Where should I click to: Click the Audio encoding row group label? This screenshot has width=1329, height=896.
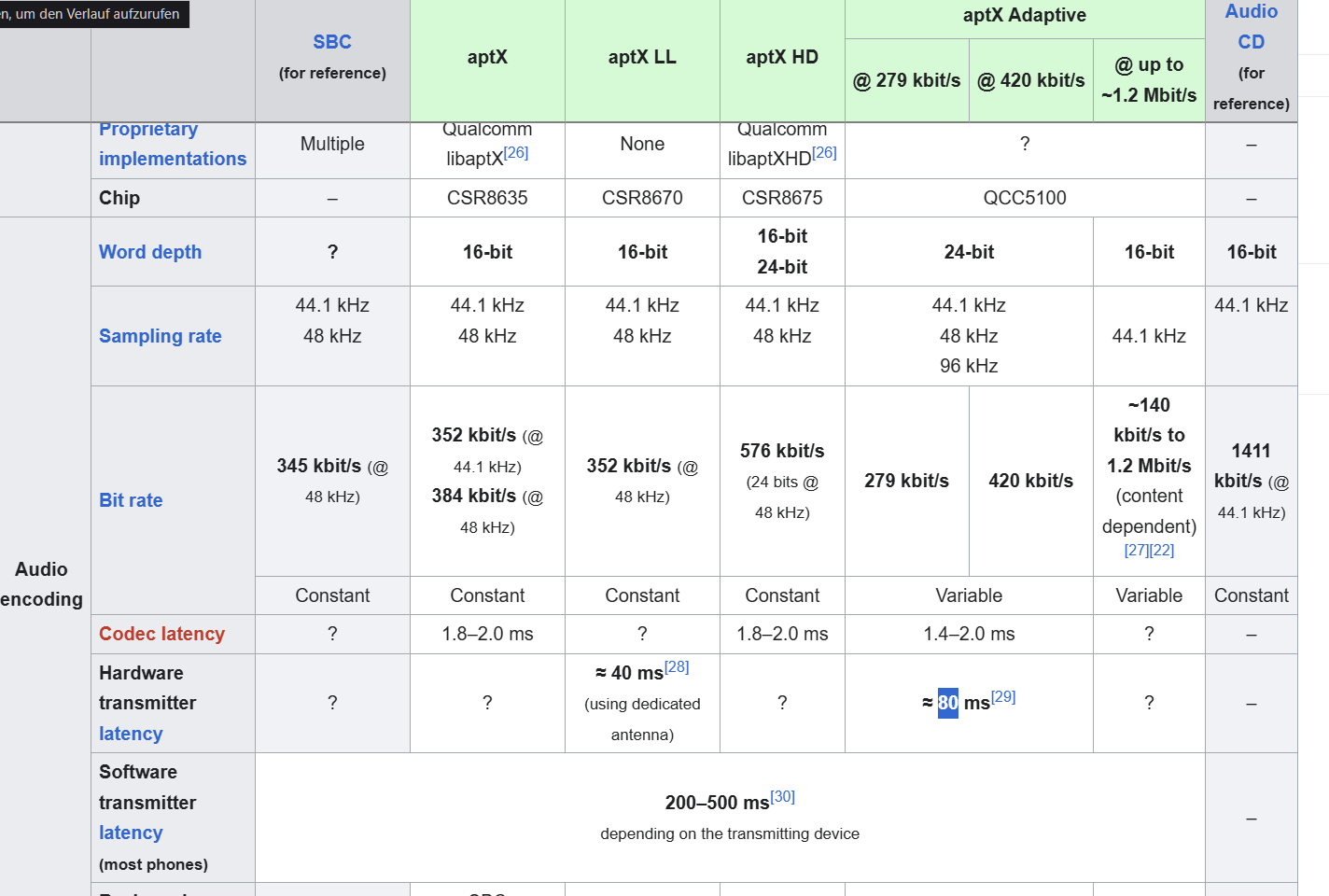(x=41, y=584)
